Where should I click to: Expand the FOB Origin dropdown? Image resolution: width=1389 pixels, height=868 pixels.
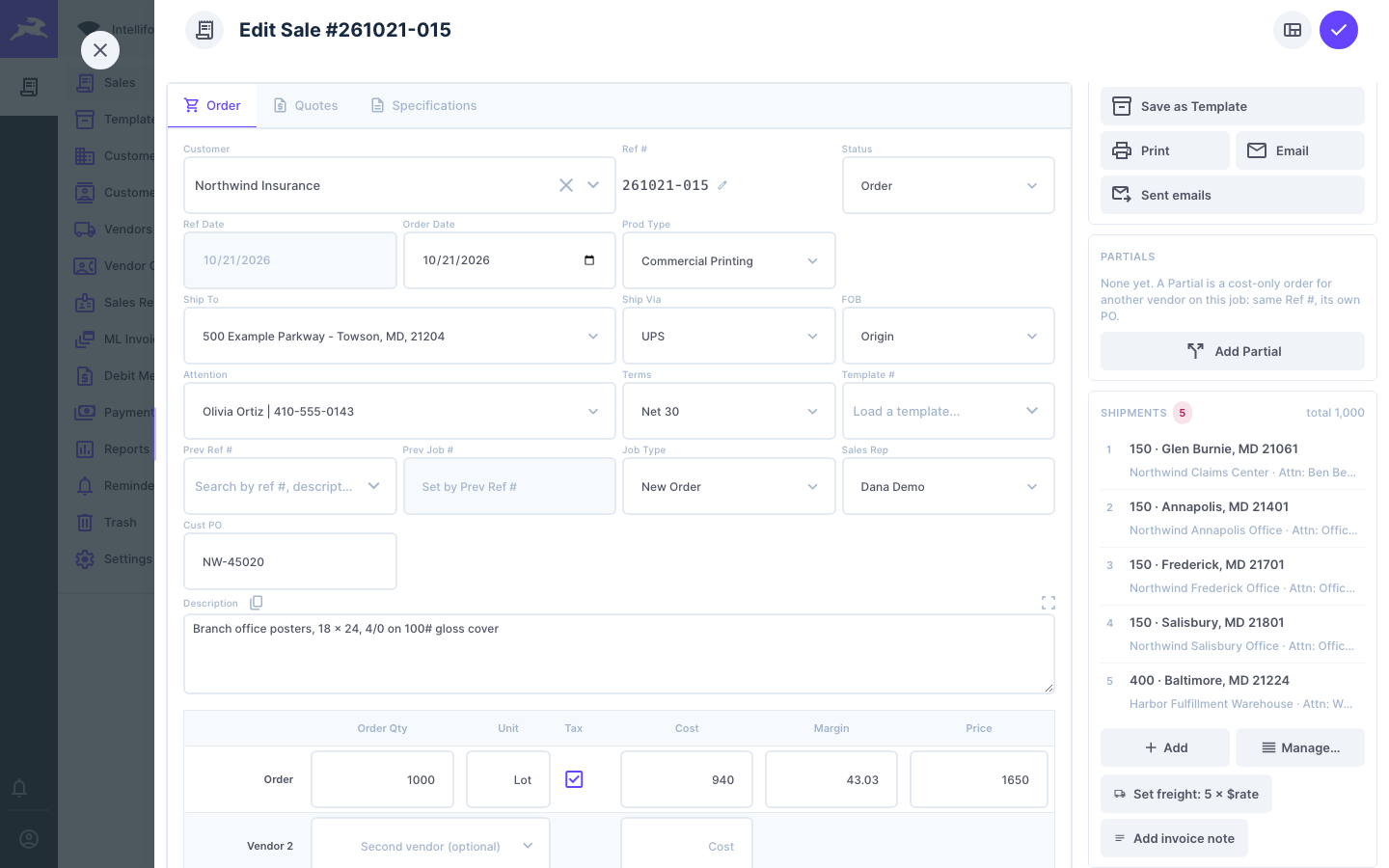coord(948,336)
